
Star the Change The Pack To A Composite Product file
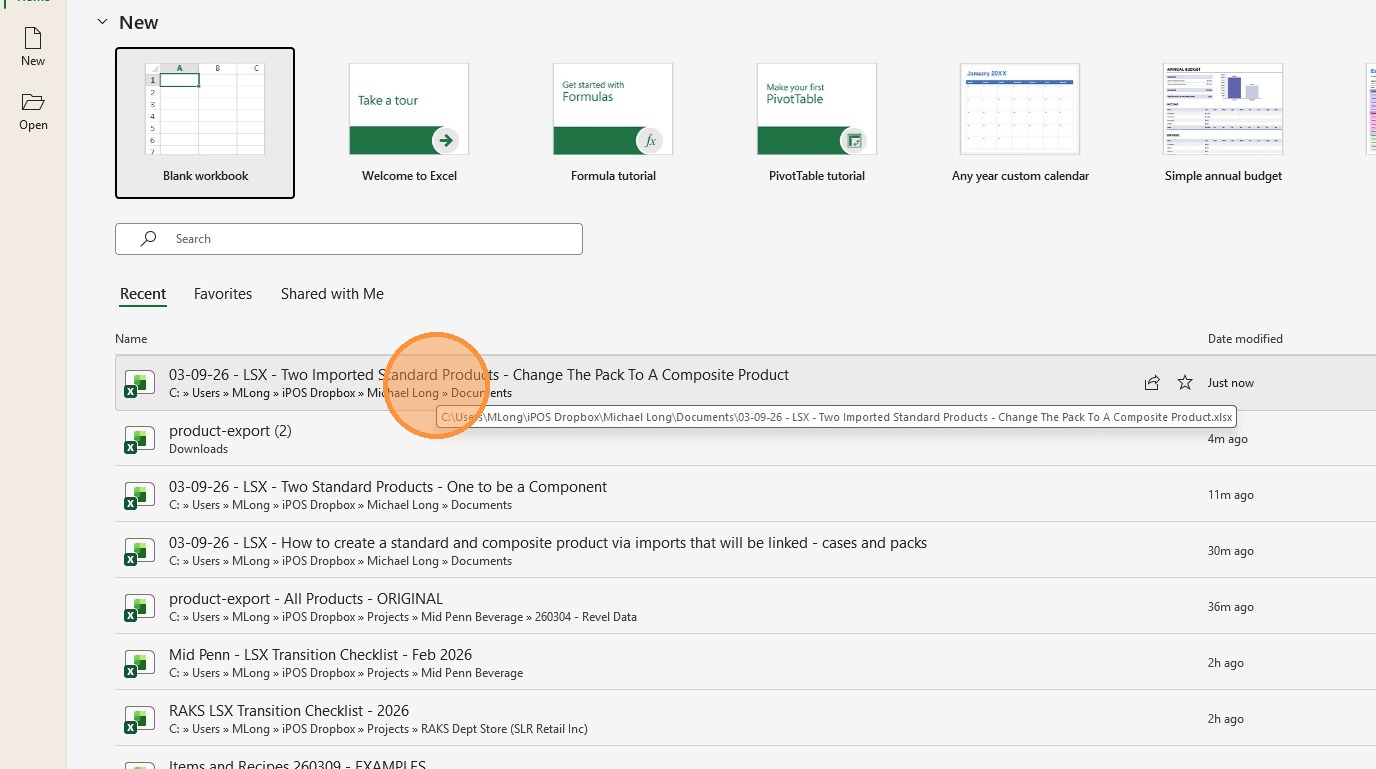point(1185,383)
